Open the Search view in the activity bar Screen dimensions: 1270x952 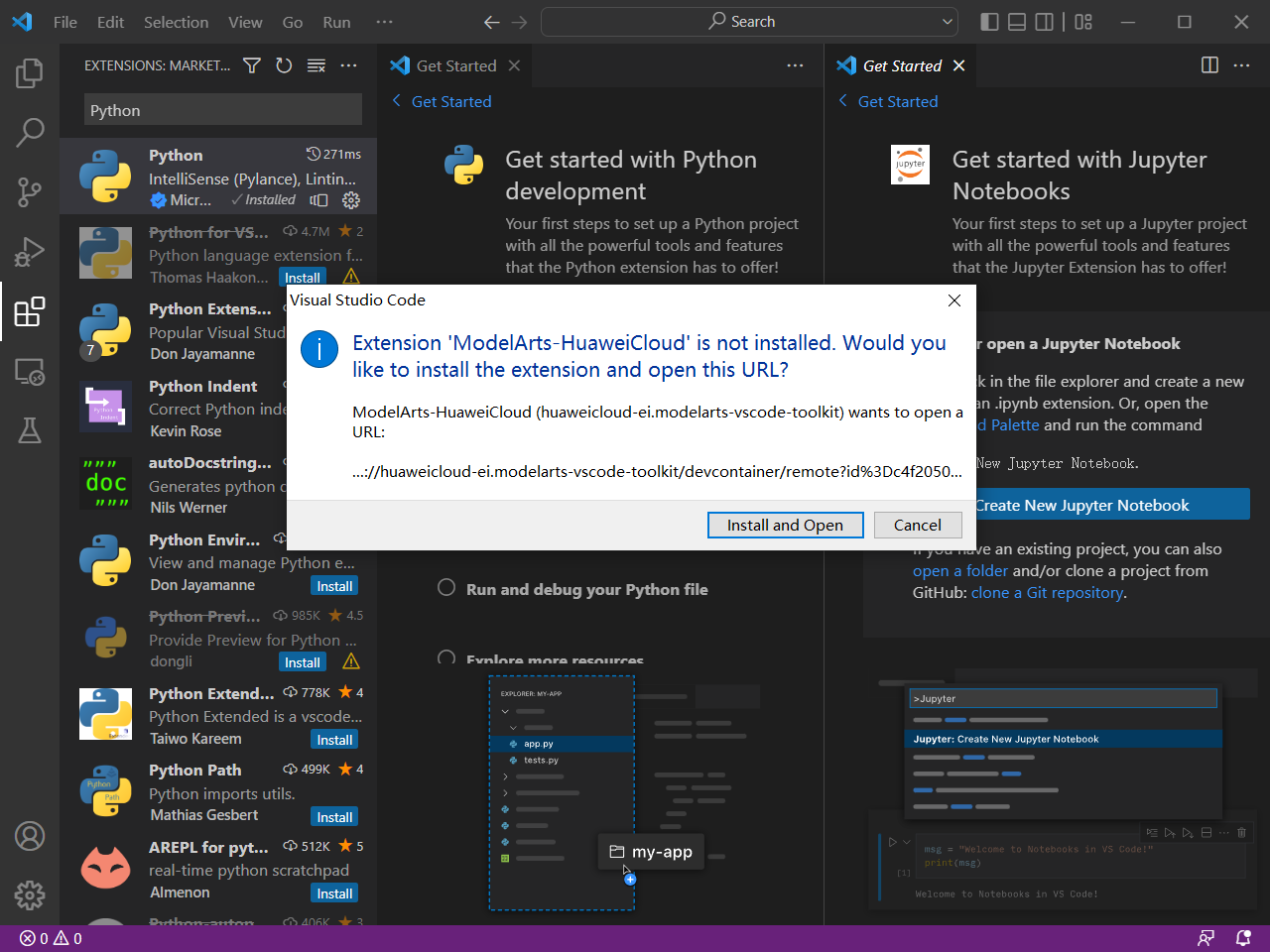30,132
